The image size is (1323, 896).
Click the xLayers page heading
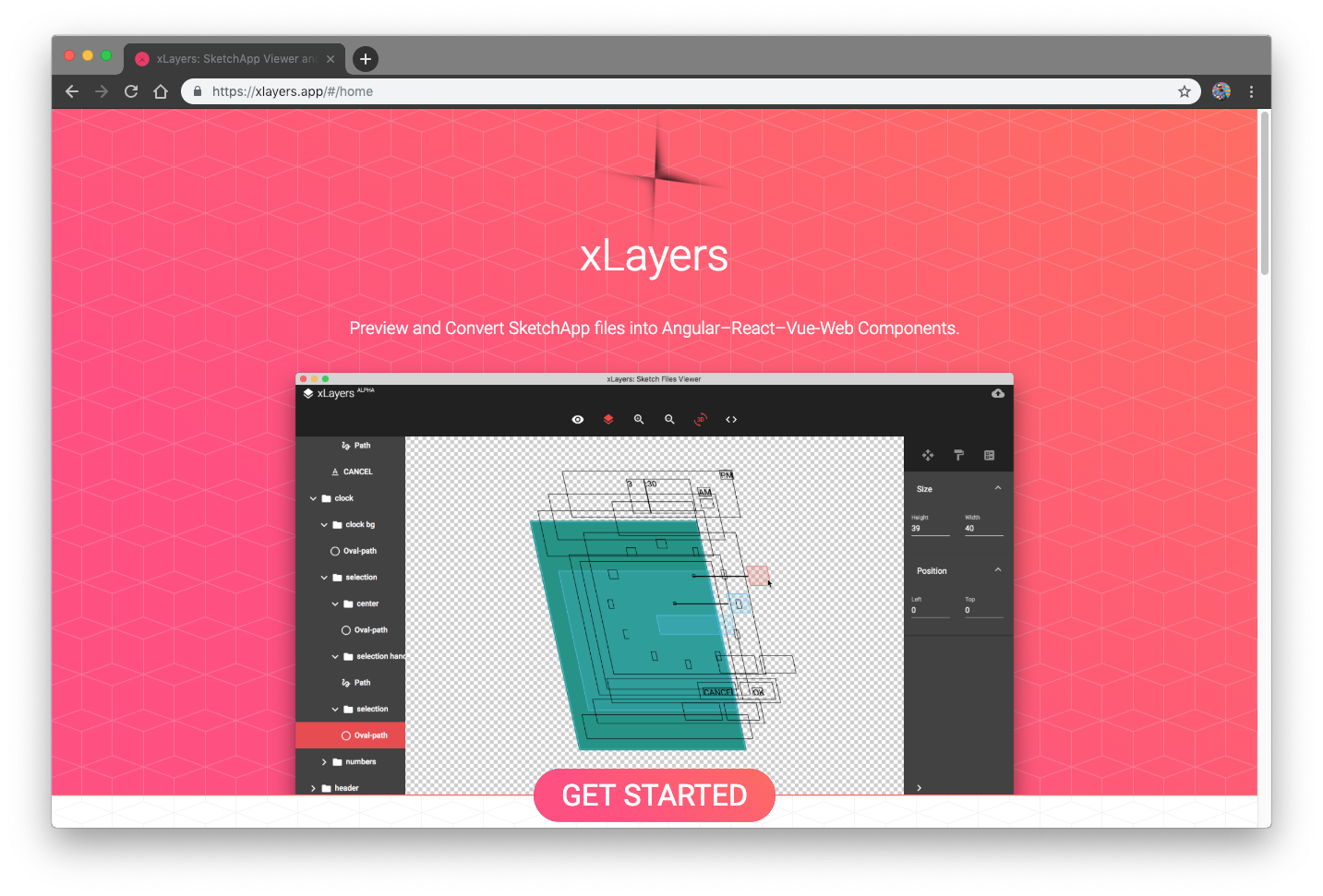point(654,257)
